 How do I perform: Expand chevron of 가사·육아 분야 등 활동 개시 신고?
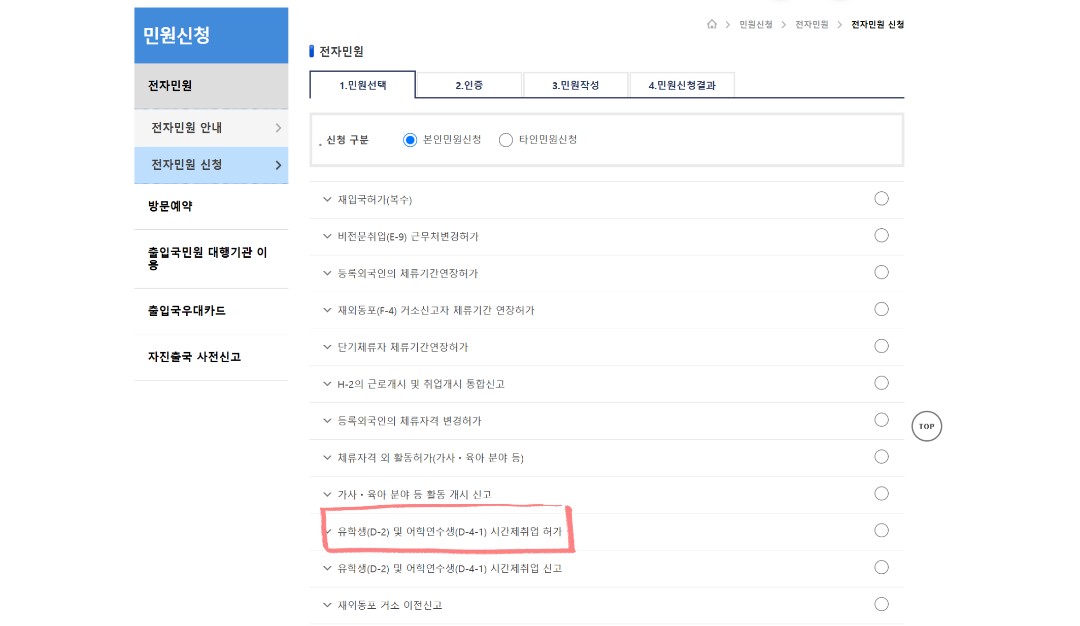coord(327,494)
